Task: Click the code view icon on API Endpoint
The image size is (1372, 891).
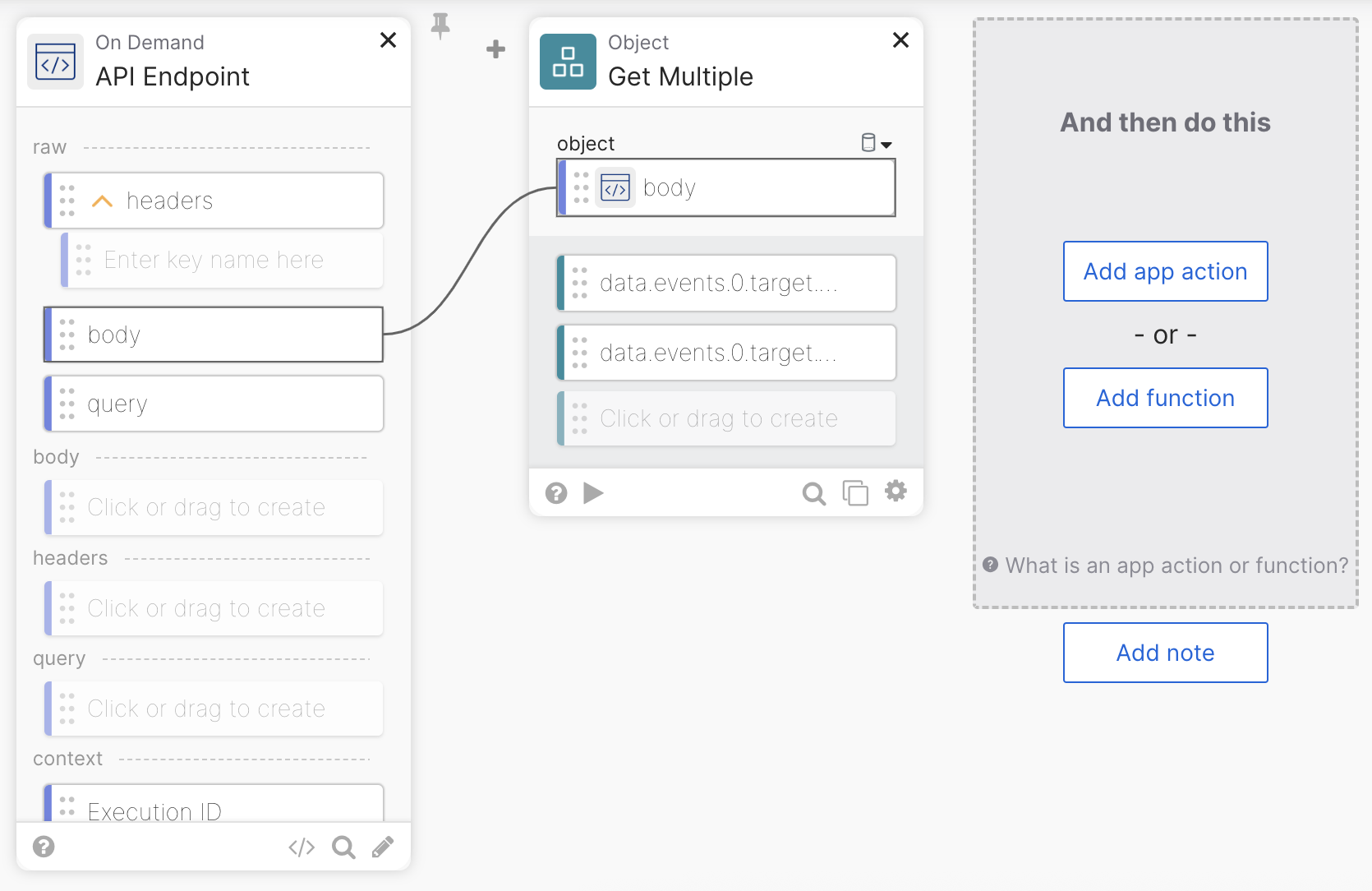Action: (302, 847)
